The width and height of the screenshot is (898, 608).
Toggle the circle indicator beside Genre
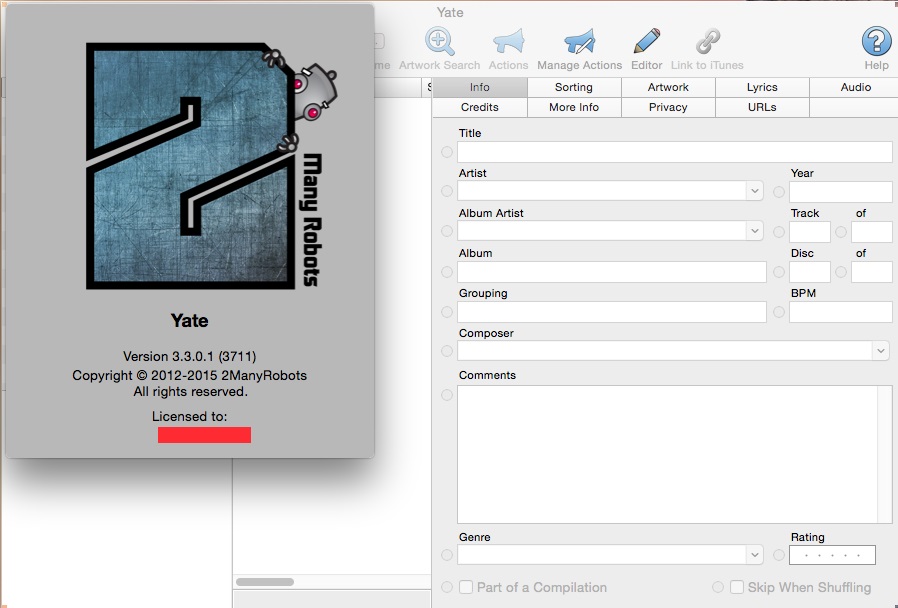(447, 555)
